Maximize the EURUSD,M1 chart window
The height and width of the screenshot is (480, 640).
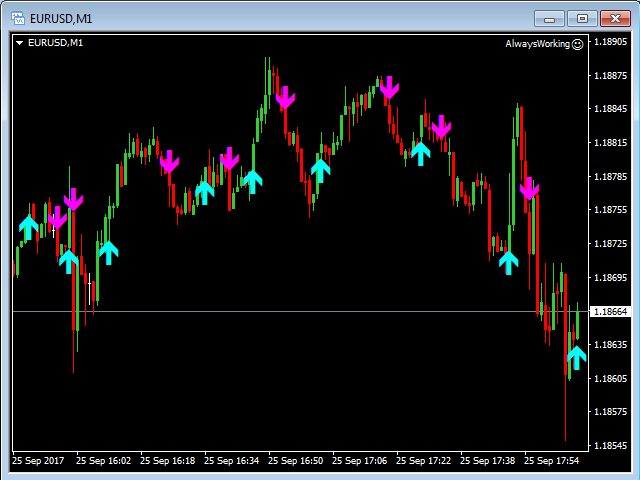tap(582, 18)
